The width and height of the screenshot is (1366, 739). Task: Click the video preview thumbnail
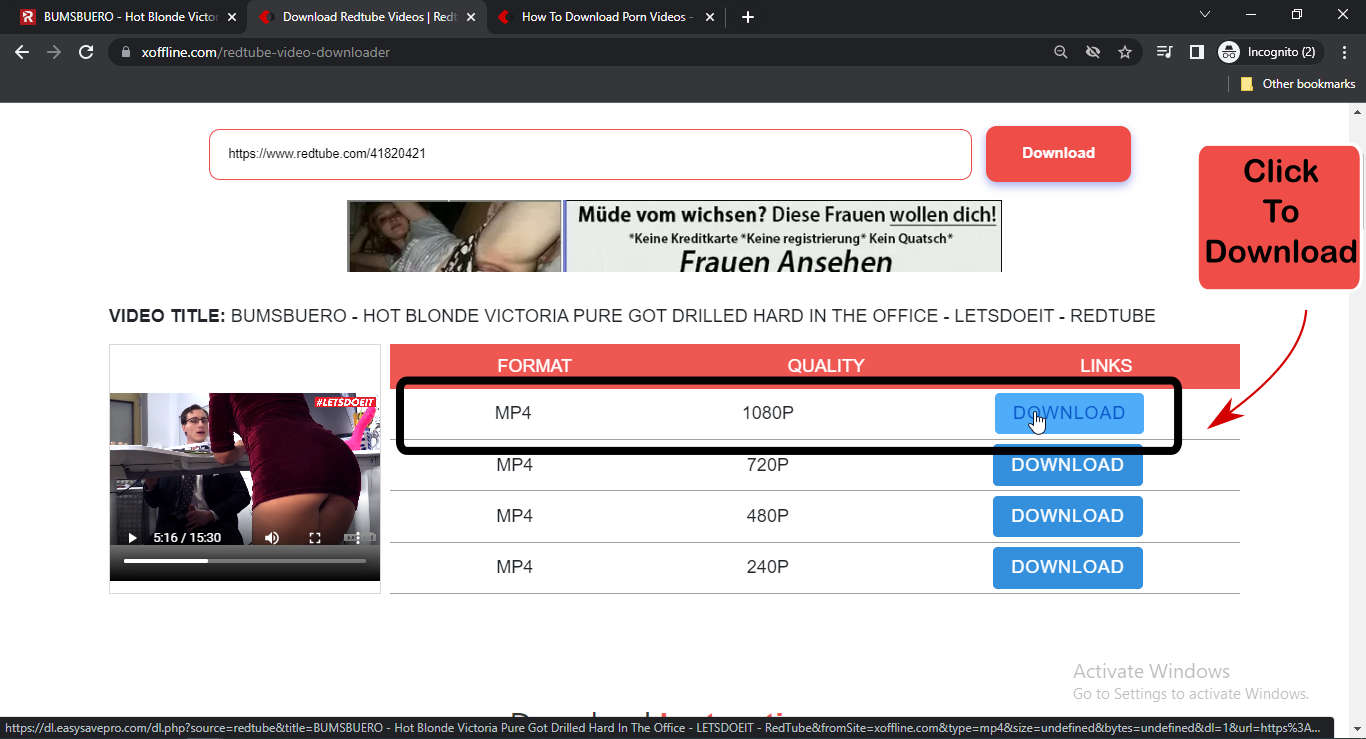point(245,486)
